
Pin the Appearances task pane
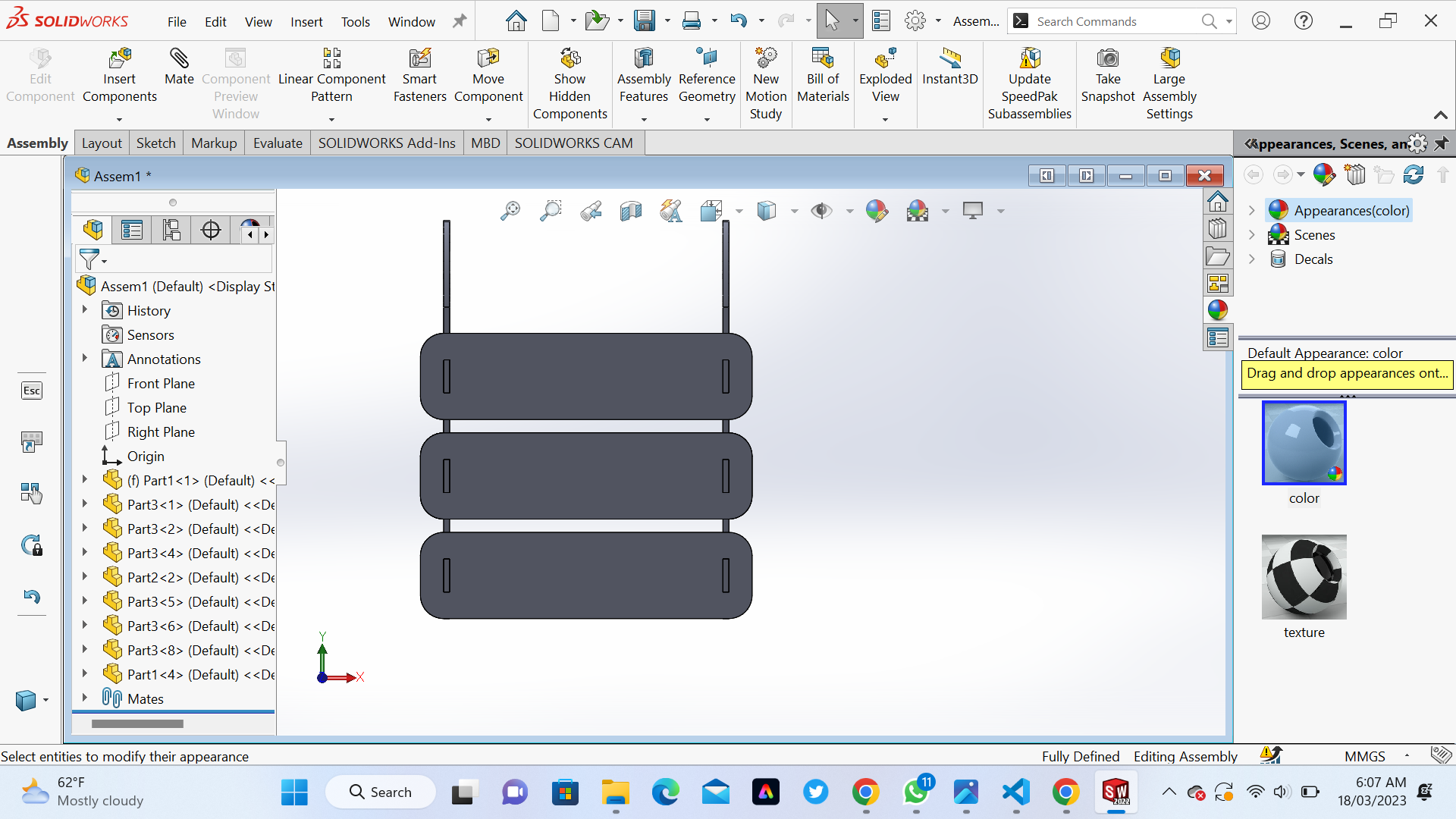point(1442,143)
